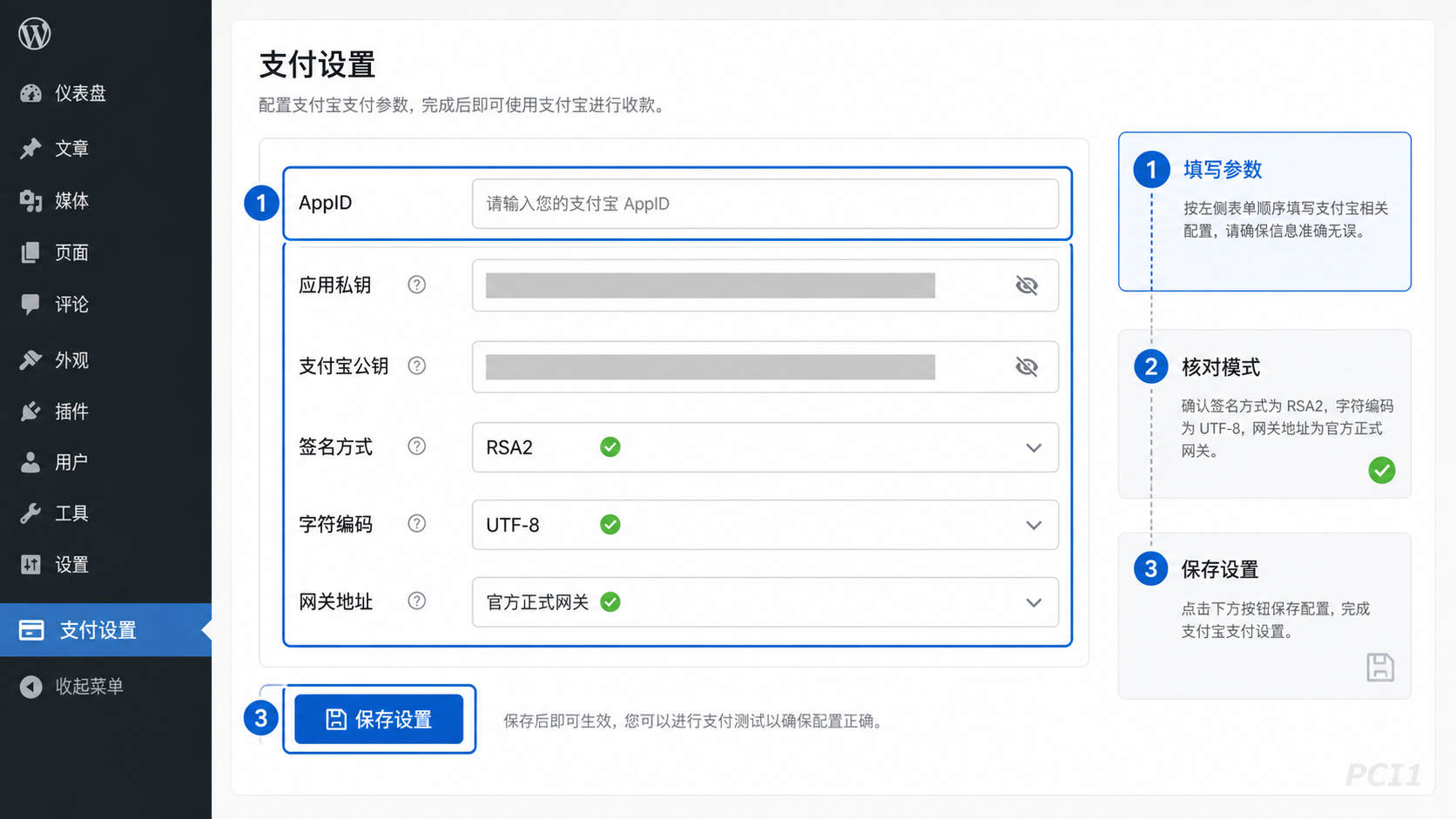Screen dimensions: 1456x819
Task: Click the 核对模式 step title
Action: pos(1221,367)
